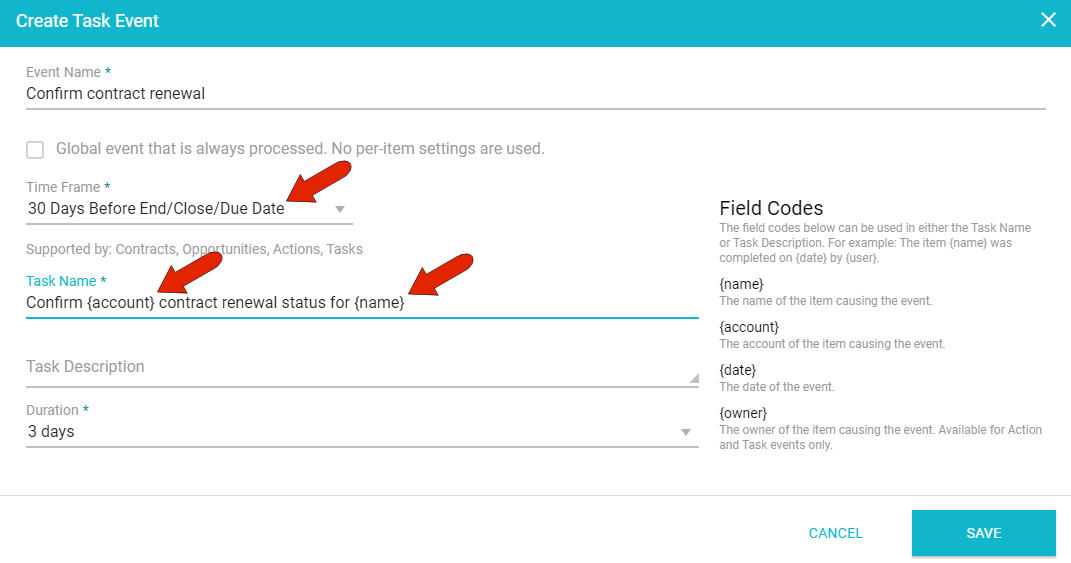The image size is (1071, 563).
Task: Open the Time Frame dropdown arrow
Action: tap(340, 210)
